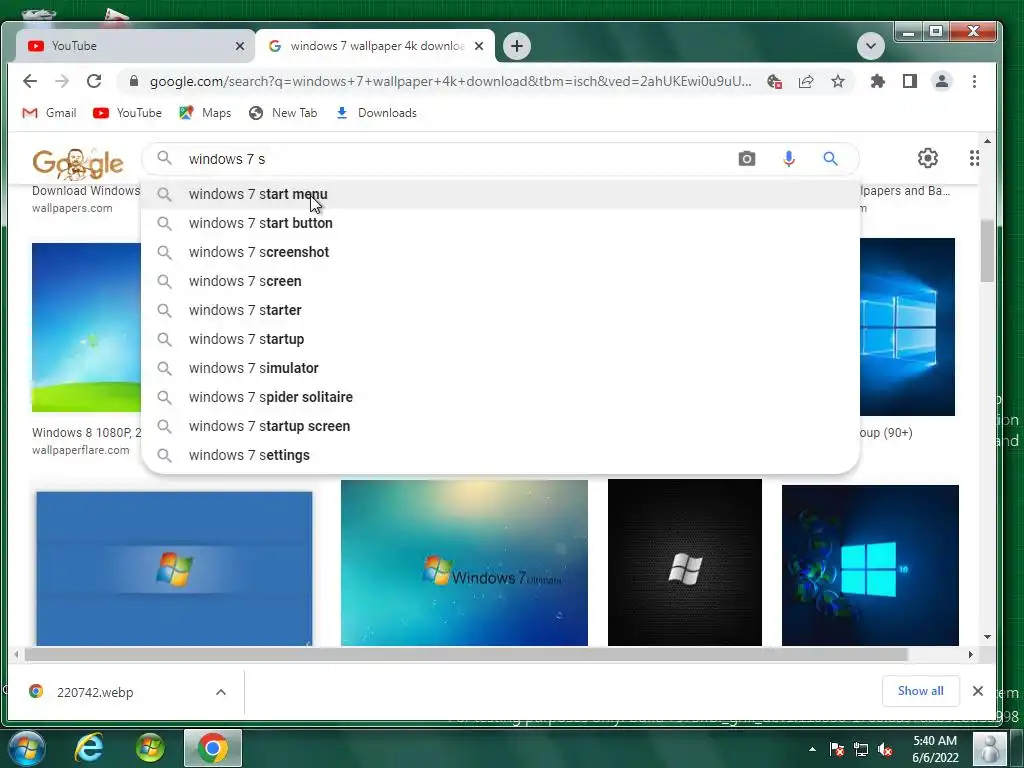Screen dimensions: 1024x768
Task: Choose suggestion windows 7 starter
Action: tap(500, 310)
